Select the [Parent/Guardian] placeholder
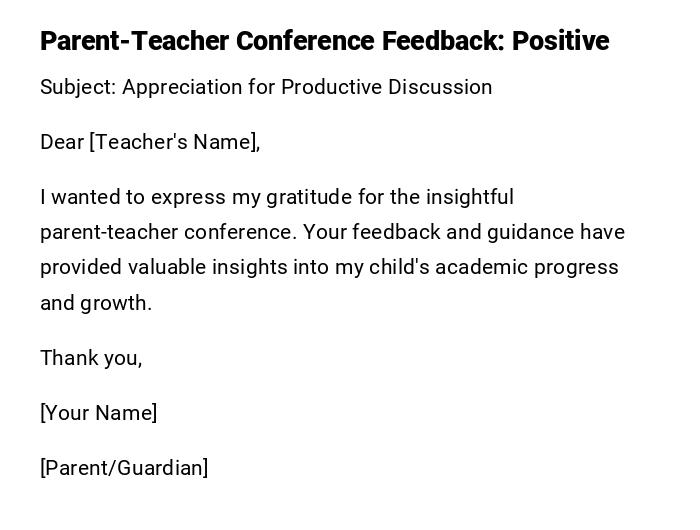700x530 pixels. click(124, 468)
